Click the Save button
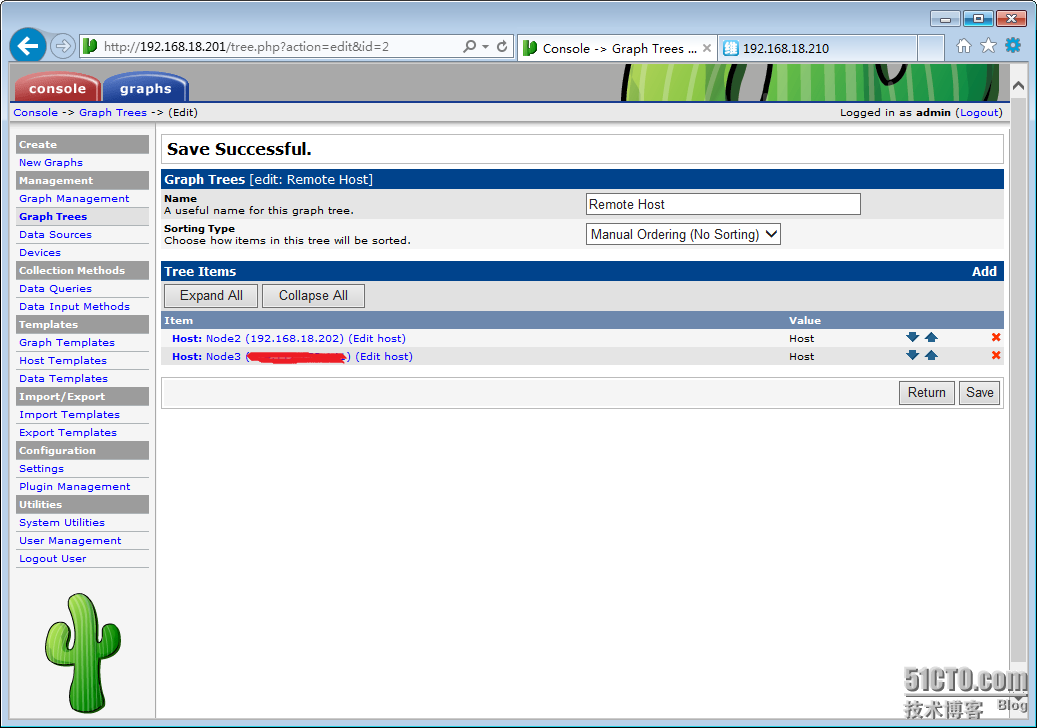Image resolution: width=1037 pixels, height=728 pixels. pyautogui.click(x=979, y=393)
